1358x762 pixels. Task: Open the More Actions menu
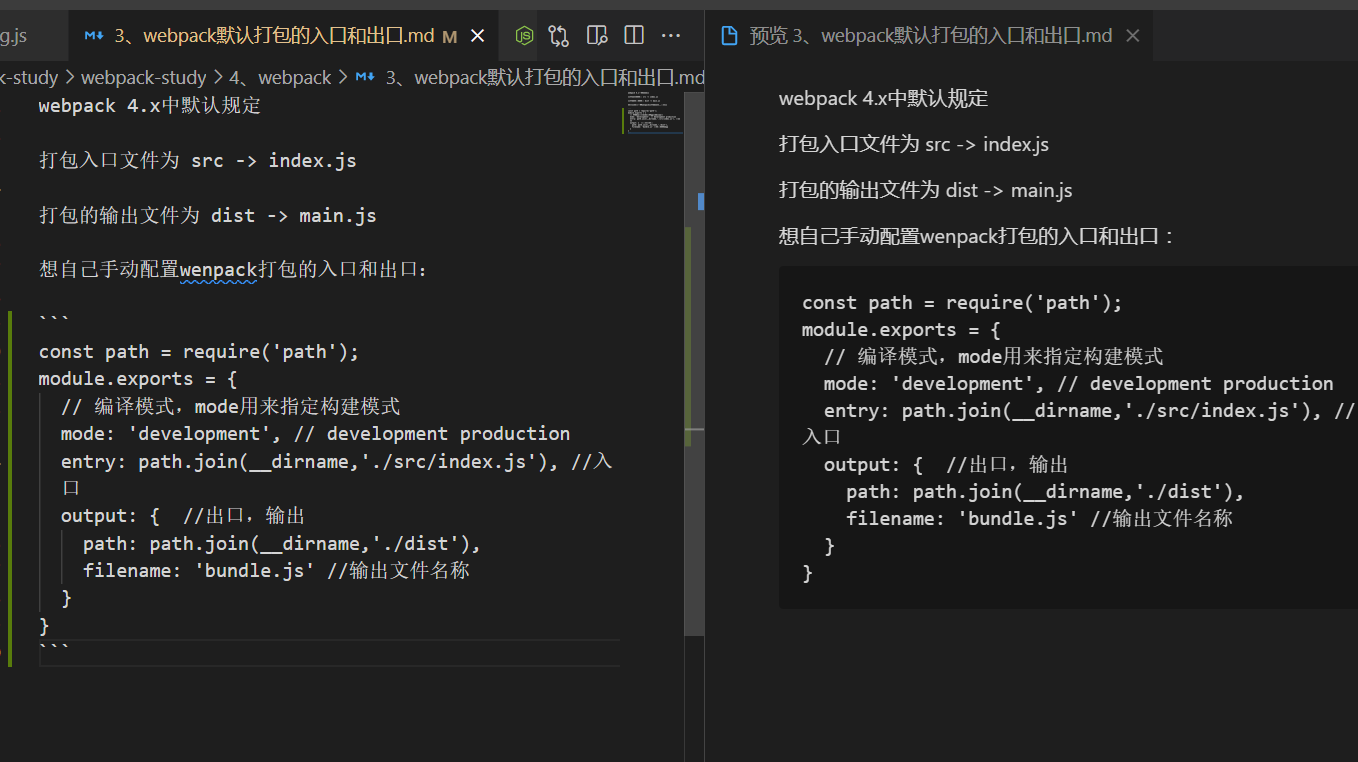click(671, 34)
